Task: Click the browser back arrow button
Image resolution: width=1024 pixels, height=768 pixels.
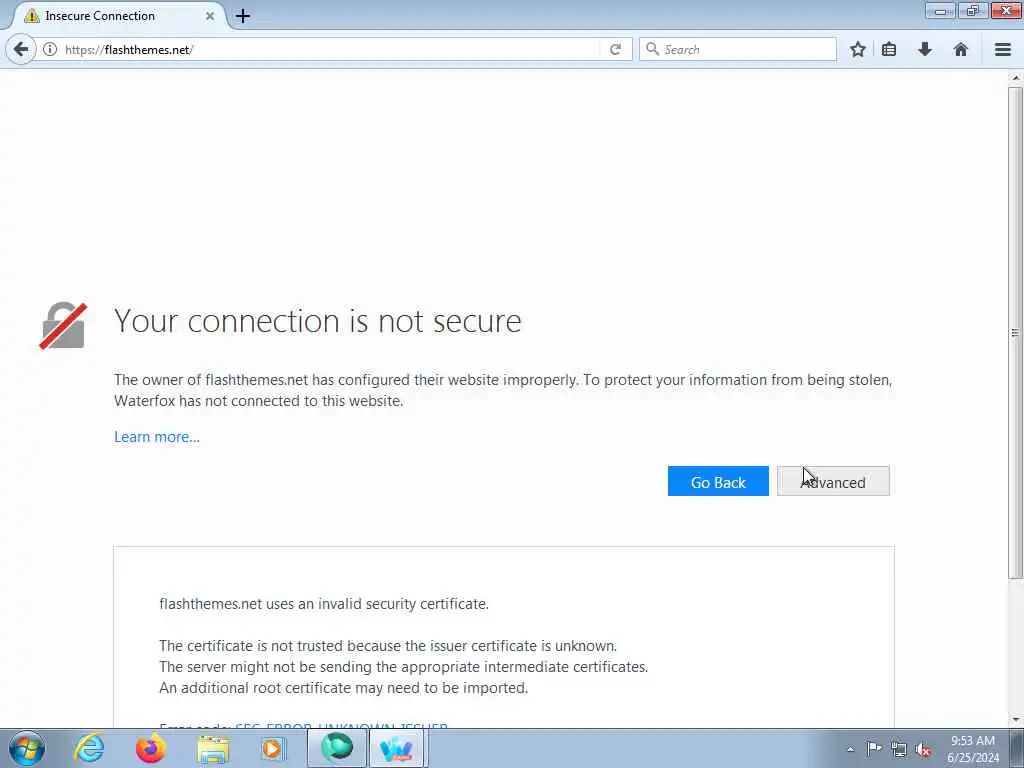Action: 21,49
